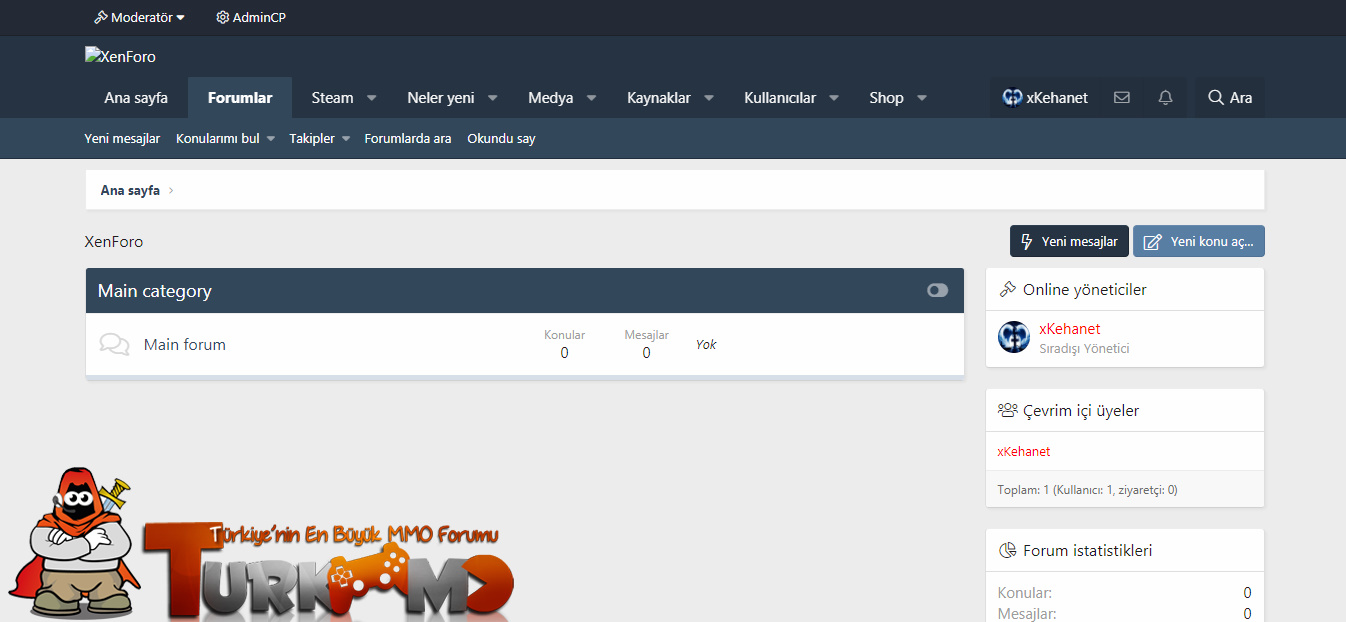This screenshot has width=1346, height=622.
Task: Open the Kaynaklar tab
Action: (659, 98)
